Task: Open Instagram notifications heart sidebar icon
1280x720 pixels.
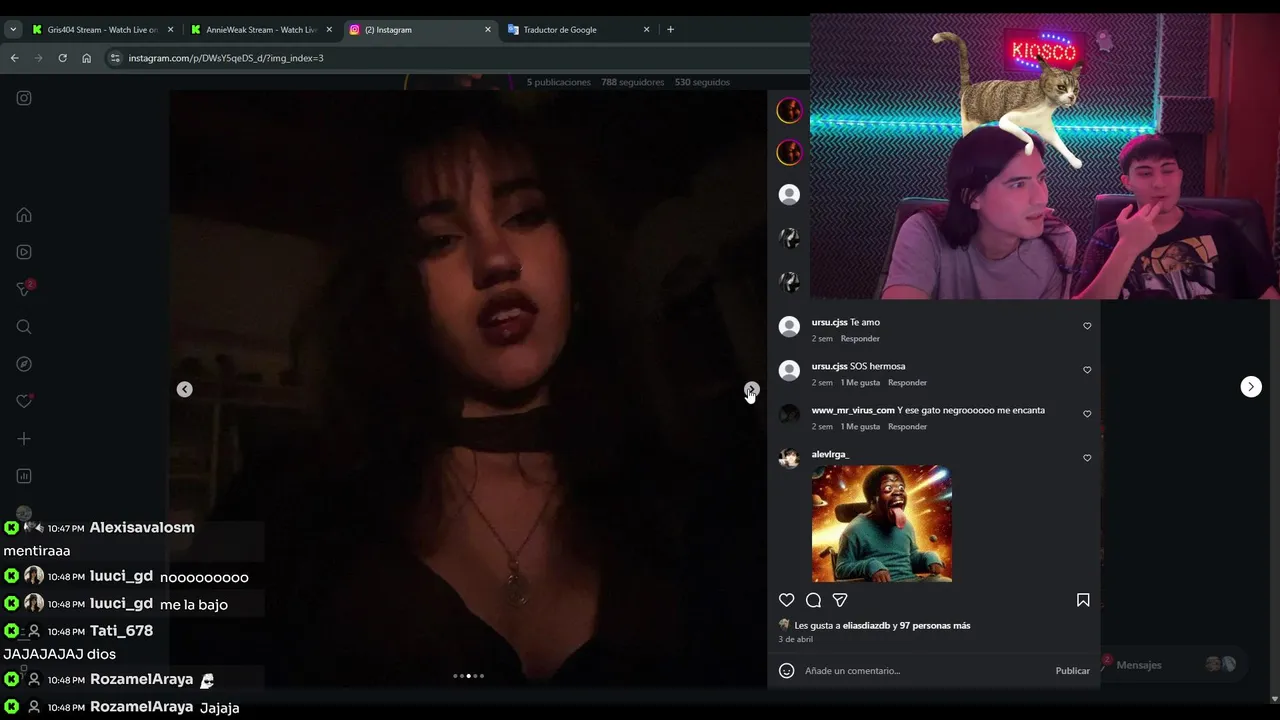Action: [24, 401]
